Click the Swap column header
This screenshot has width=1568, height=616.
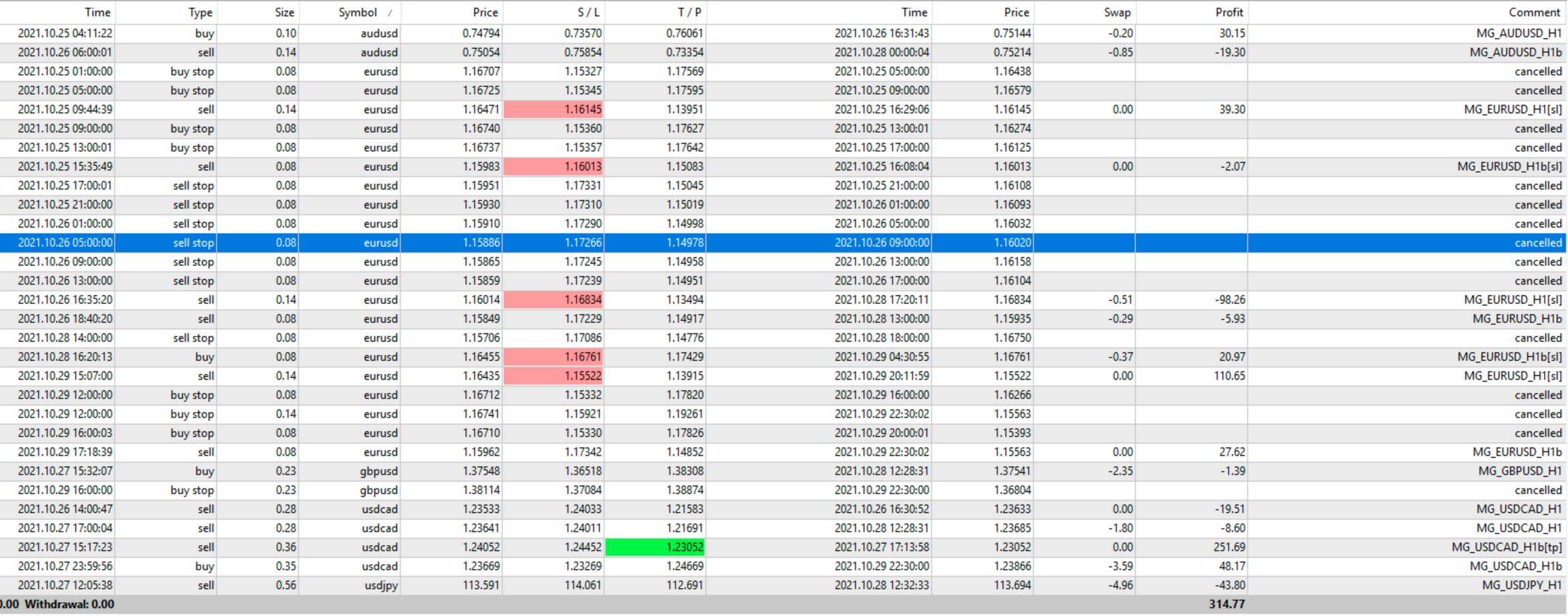coord(1085,12)
